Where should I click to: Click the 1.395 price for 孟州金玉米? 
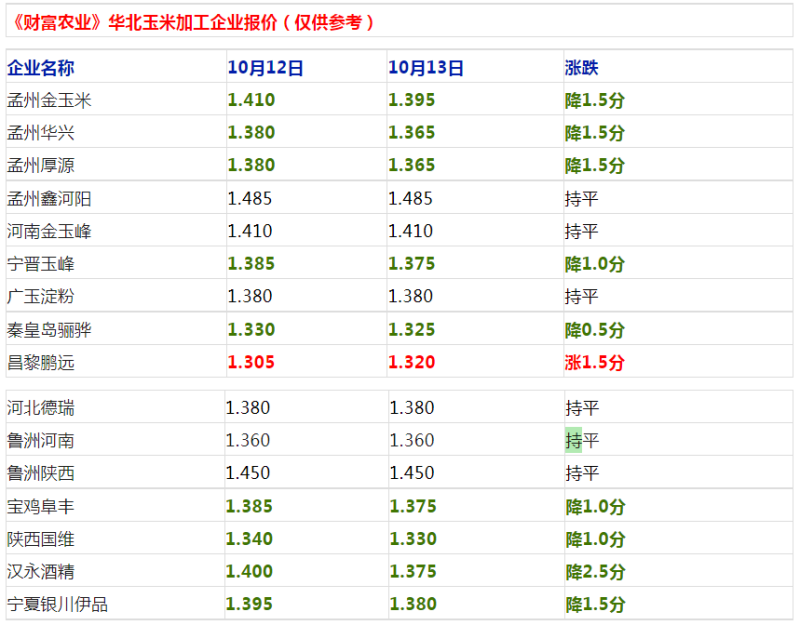pos(412,100)
